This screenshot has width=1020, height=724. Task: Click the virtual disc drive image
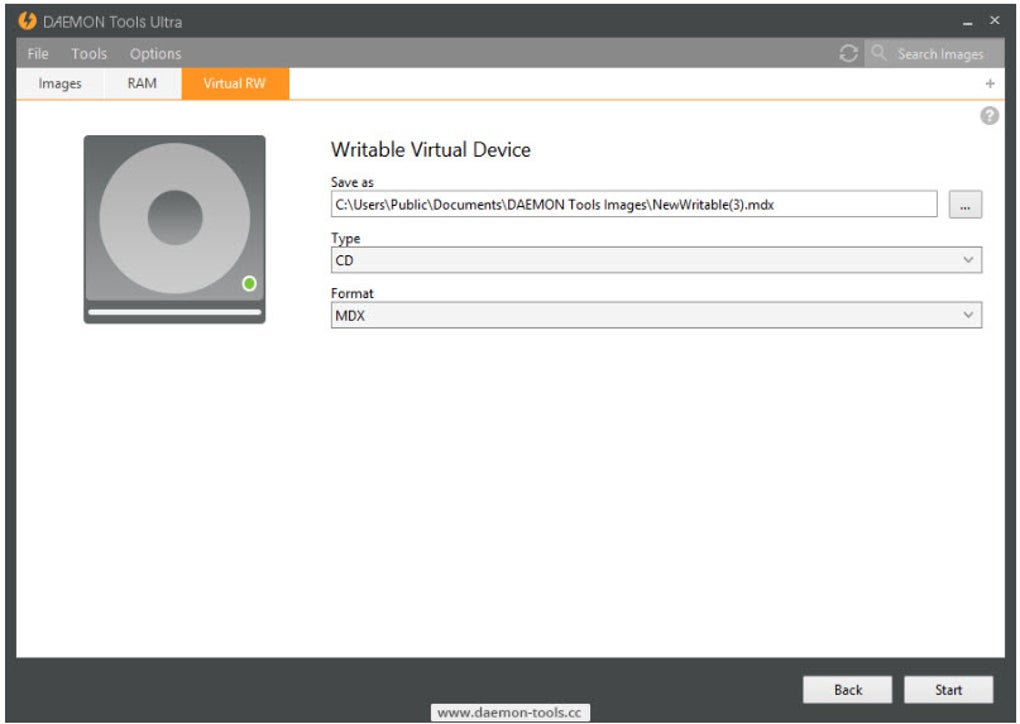174,229
